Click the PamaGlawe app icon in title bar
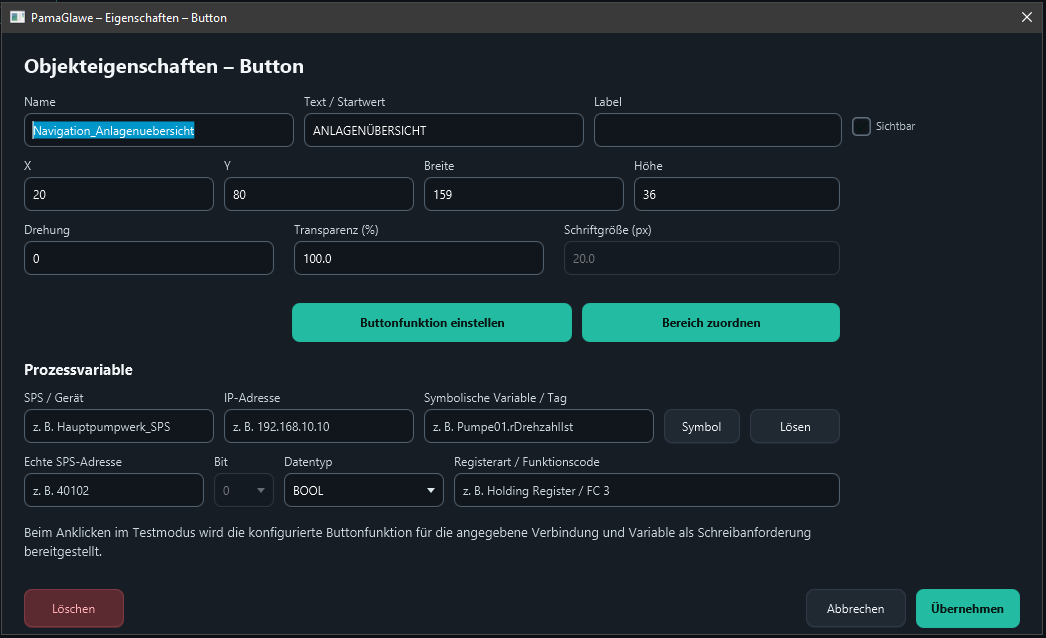This screenshot has width=1046, height=638. tap(17, 17)
